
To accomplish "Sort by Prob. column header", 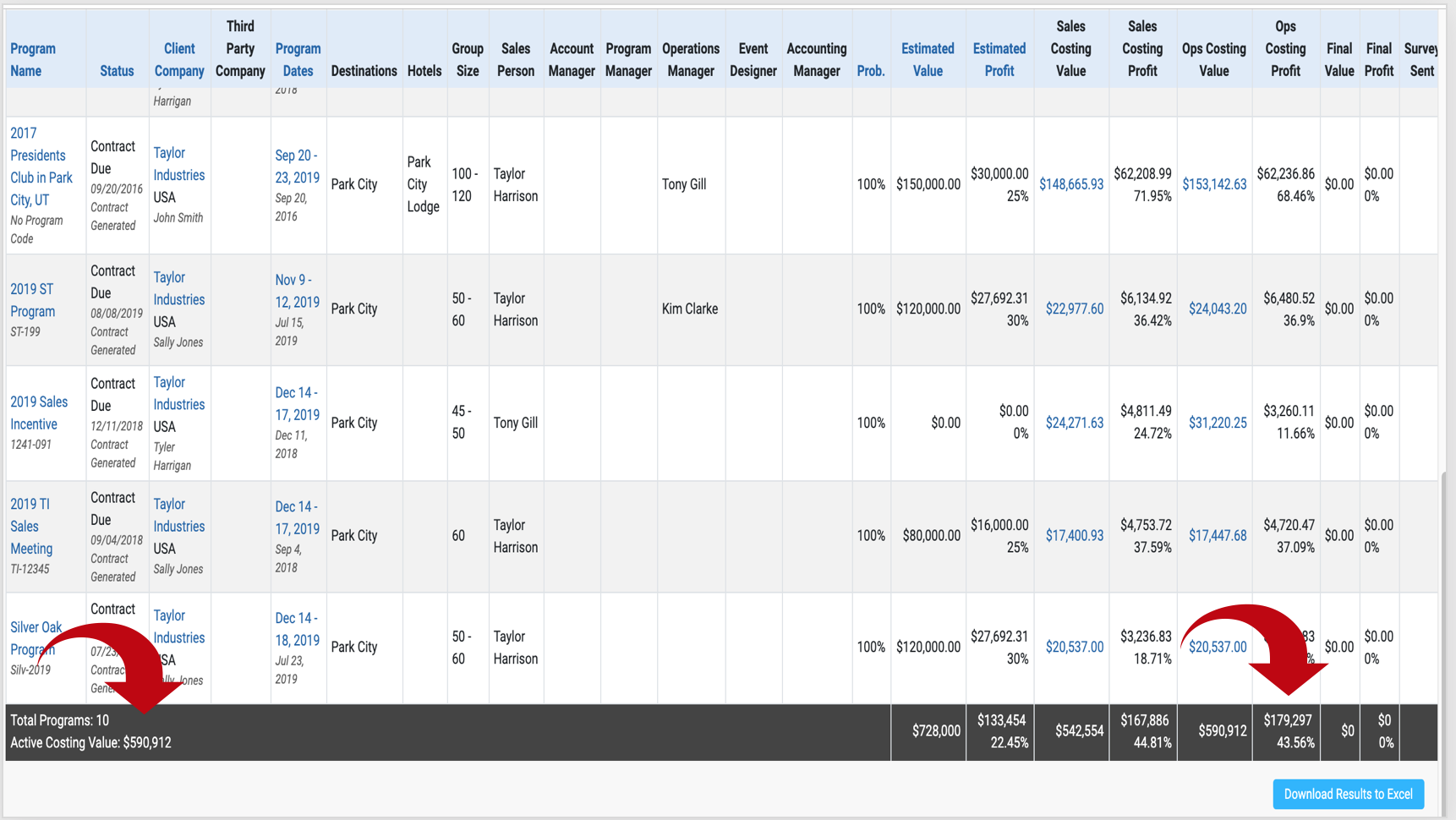I will [871, 71].
